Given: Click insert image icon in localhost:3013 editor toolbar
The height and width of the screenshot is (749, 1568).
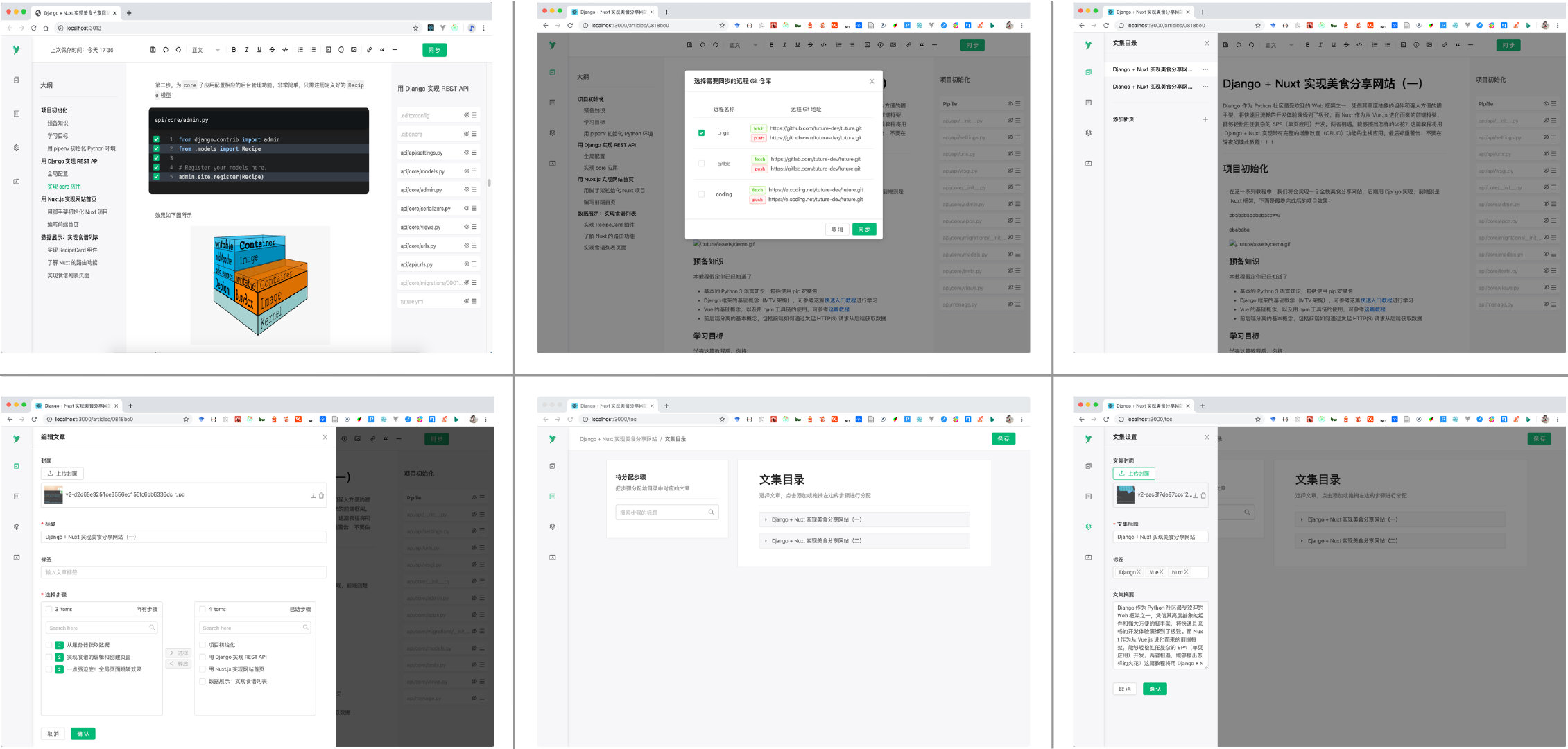Looking at the screenshot, I should tap(354, 50).
